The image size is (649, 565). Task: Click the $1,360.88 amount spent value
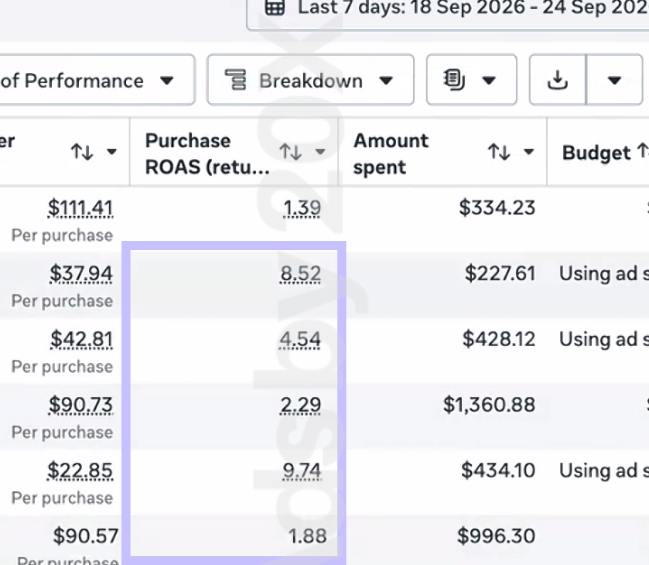coord(489,404)
